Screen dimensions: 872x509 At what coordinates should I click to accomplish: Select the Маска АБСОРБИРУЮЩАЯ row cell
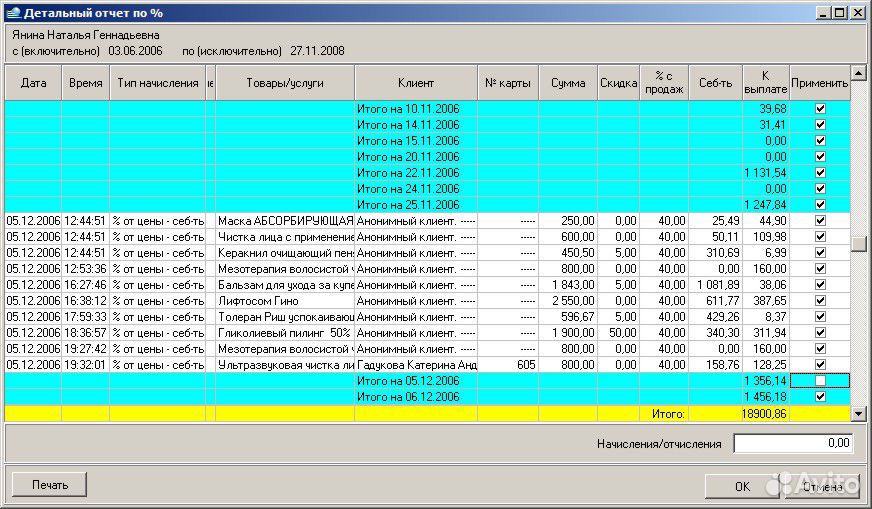[285, 221]
